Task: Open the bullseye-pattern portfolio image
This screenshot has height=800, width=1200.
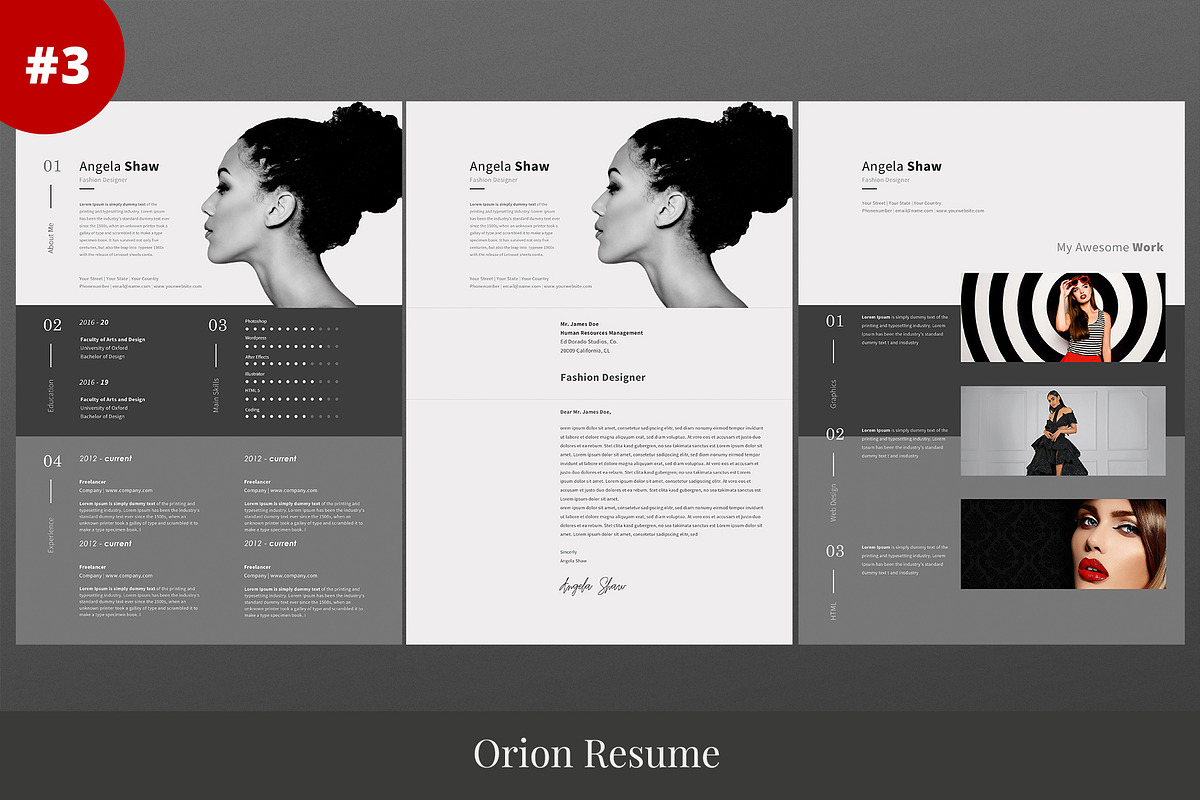Action: (1063, 317)
